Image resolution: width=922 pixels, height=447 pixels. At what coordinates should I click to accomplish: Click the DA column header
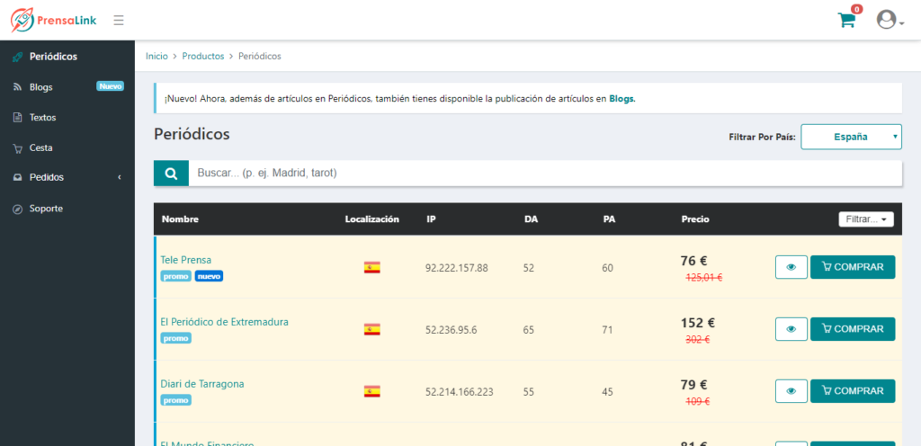click(531, 219)
